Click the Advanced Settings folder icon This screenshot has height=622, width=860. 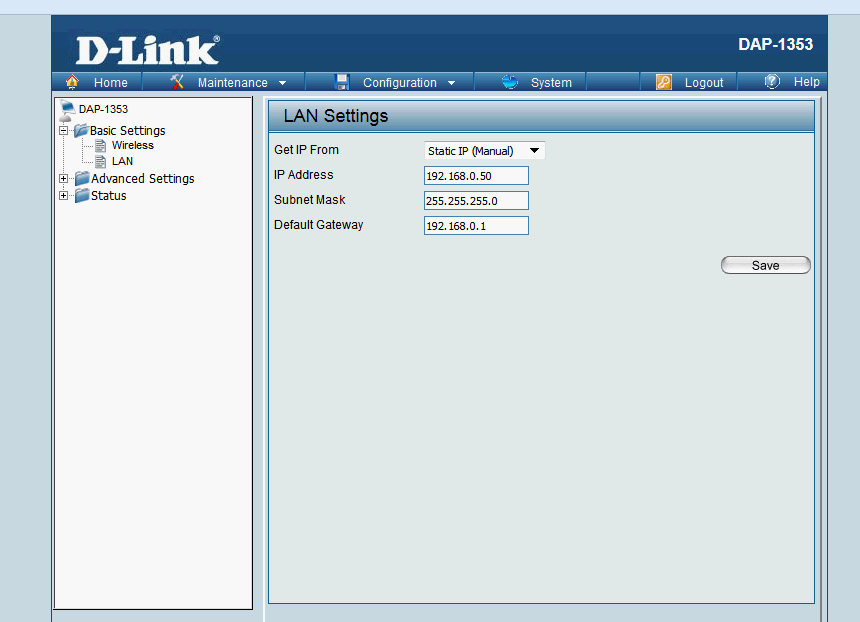point(82,178)
